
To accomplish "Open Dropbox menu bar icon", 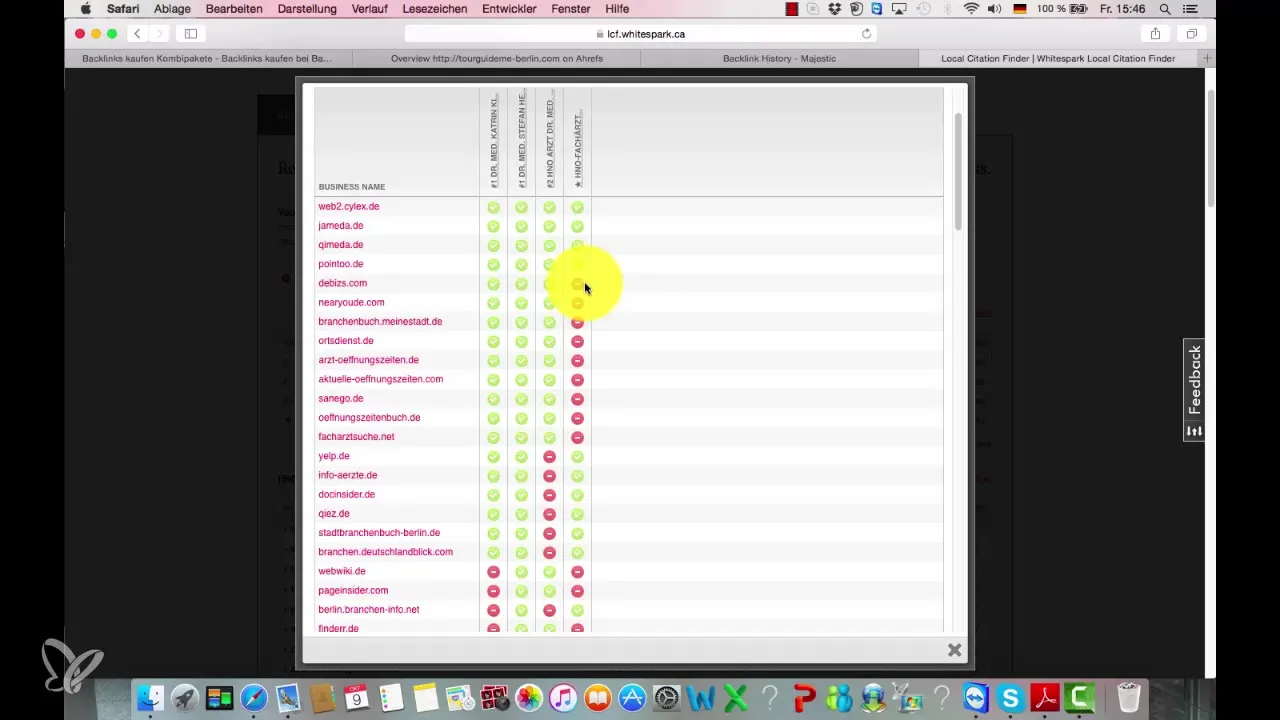I will [835, 8].
